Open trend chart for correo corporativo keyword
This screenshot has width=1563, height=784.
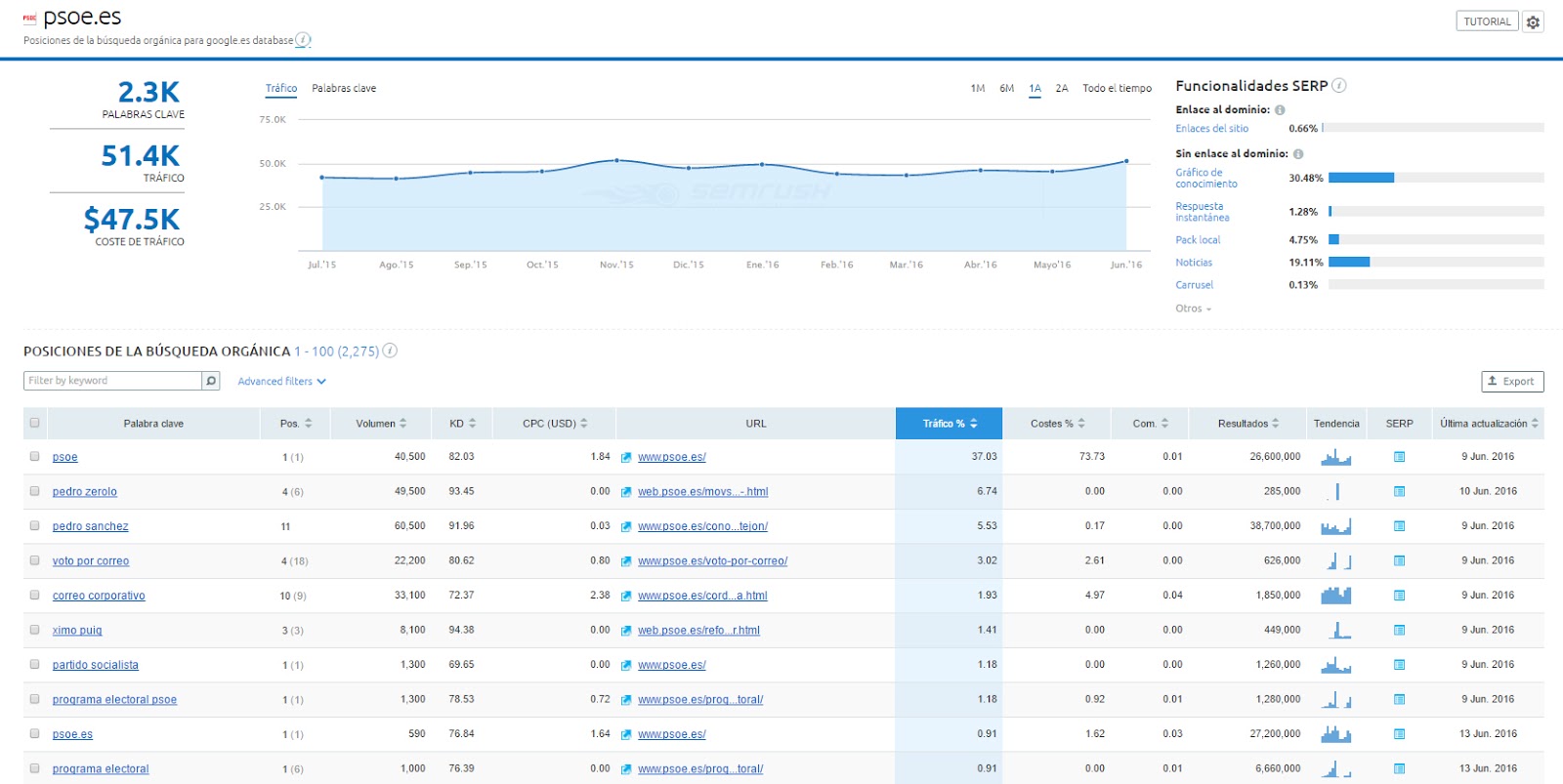1336,595
